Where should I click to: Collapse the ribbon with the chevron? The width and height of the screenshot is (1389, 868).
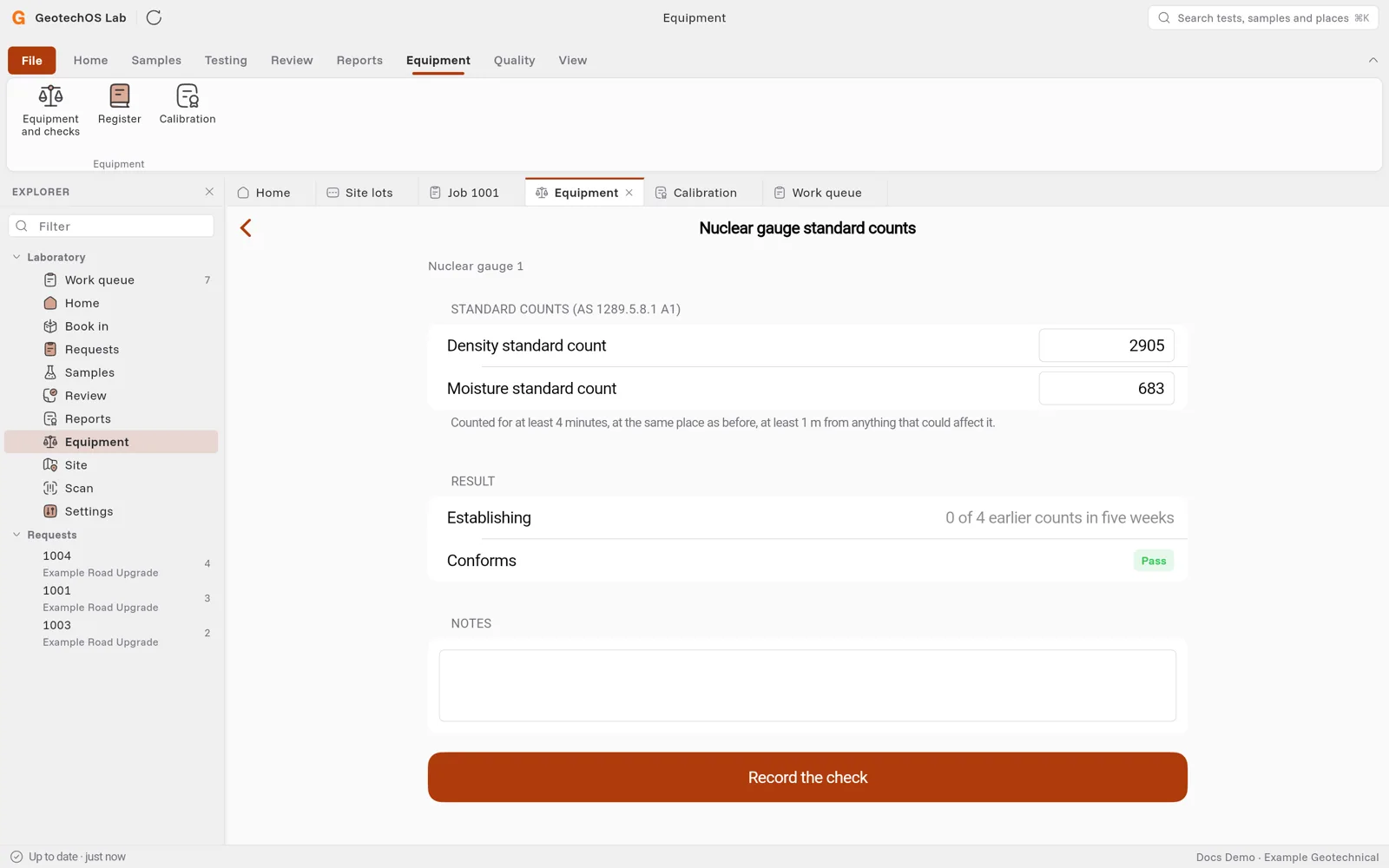(x=1373, y=60)
